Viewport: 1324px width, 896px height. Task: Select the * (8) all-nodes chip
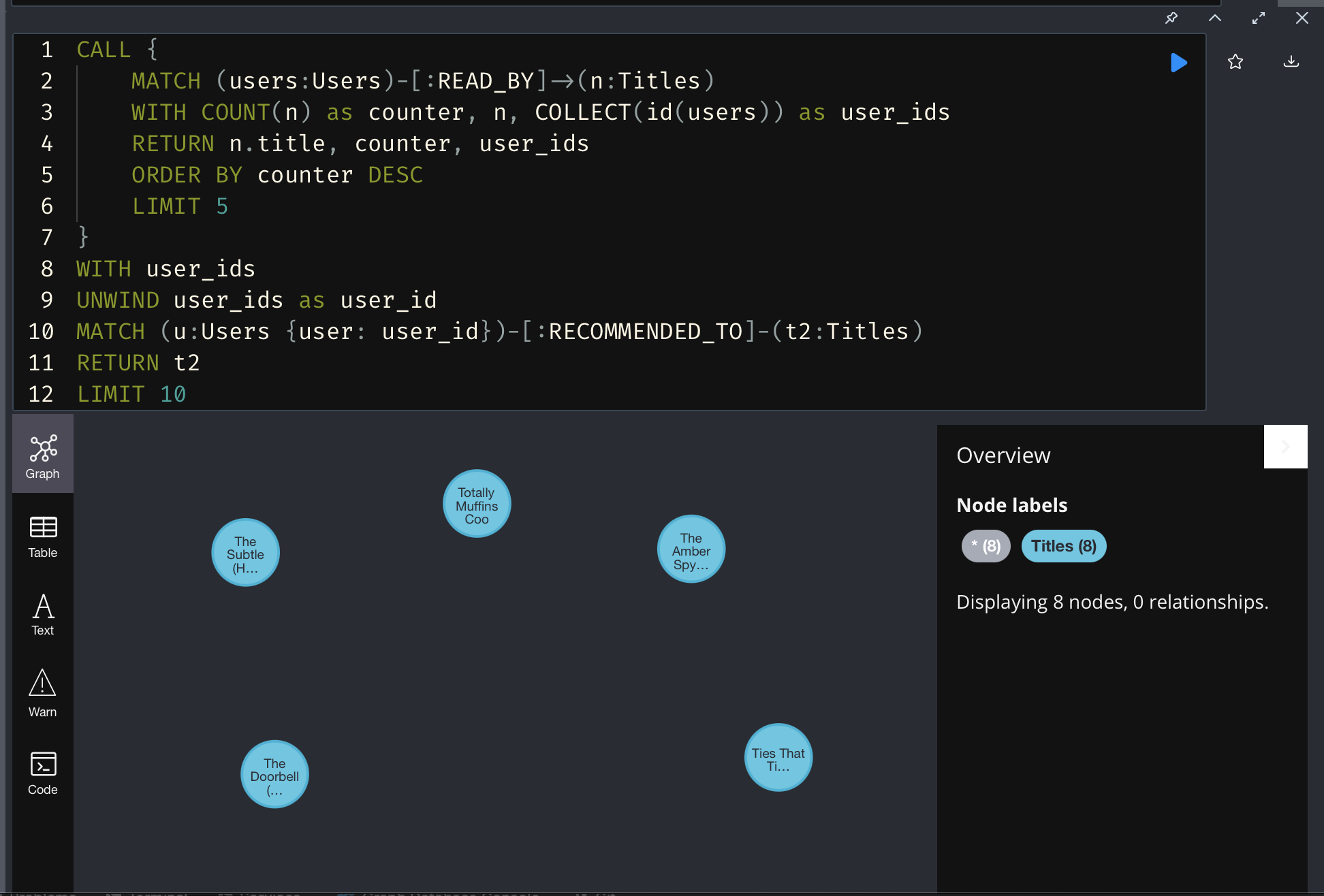point(986,546)
